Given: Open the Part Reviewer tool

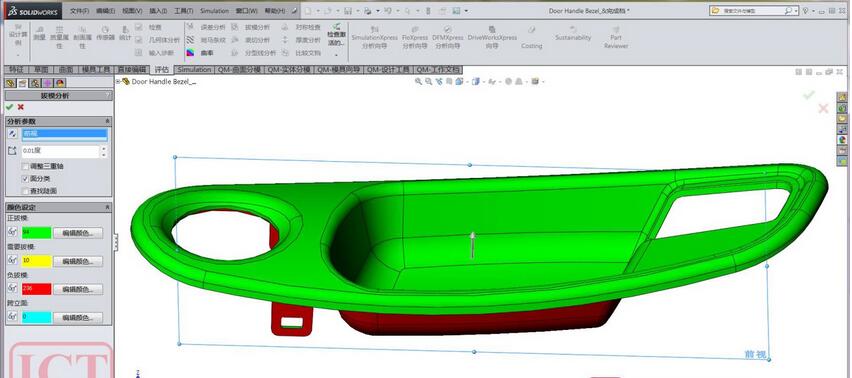Looking at the screenshot, I should pos(616,37).
